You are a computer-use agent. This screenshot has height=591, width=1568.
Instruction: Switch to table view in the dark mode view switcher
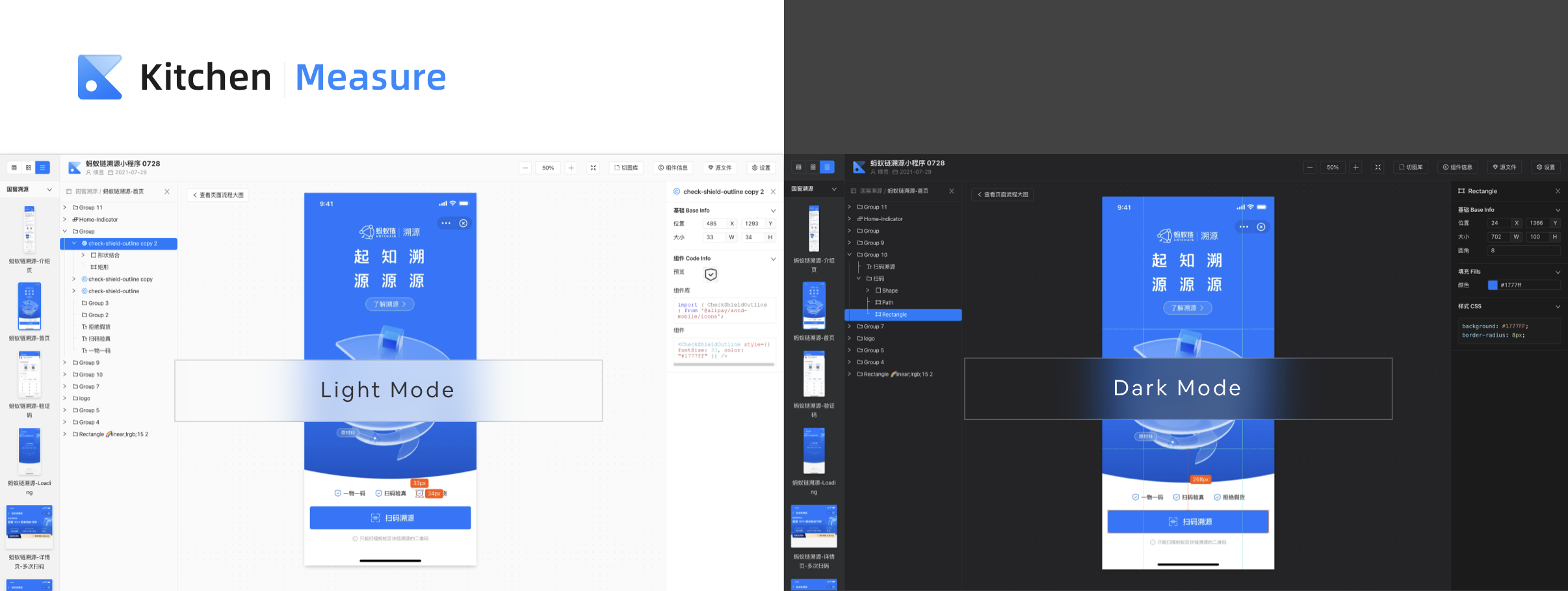[x=799, y=167]
